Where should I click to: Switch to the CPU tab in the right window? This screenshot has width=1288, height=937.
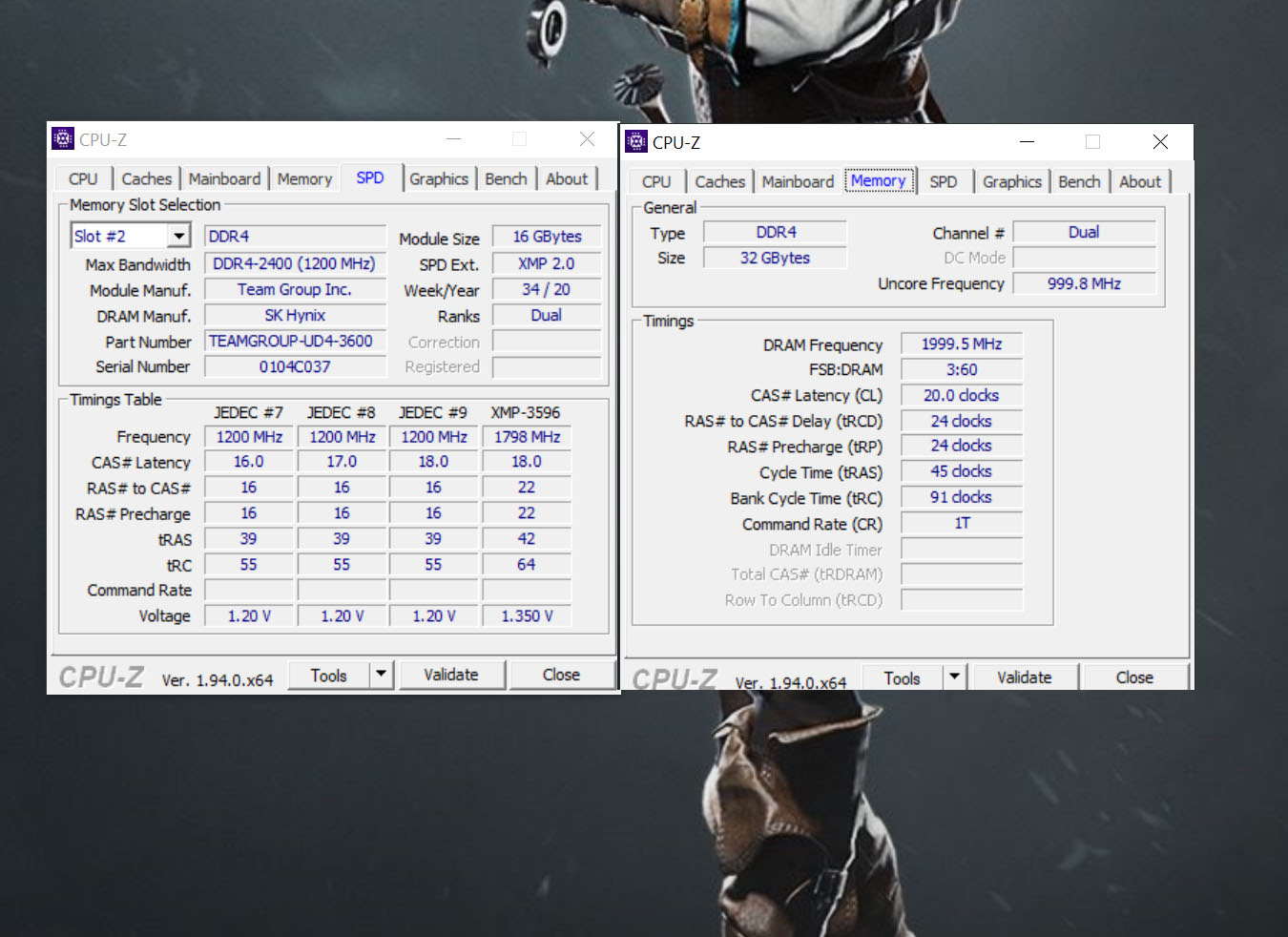click(x=656, y=181)
